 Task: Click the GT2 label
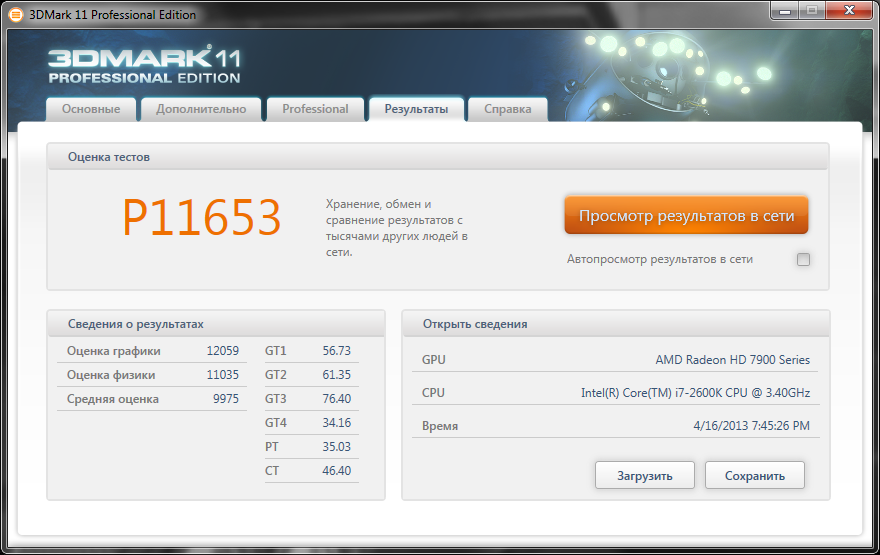(276, 375)
